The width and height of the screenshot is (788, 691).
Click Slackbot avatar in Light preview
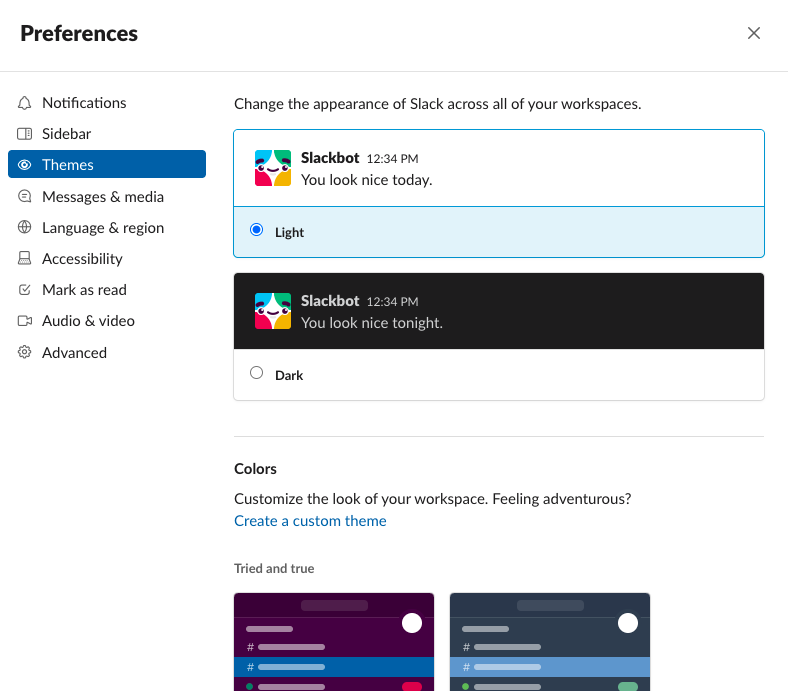tap(273, 168)
